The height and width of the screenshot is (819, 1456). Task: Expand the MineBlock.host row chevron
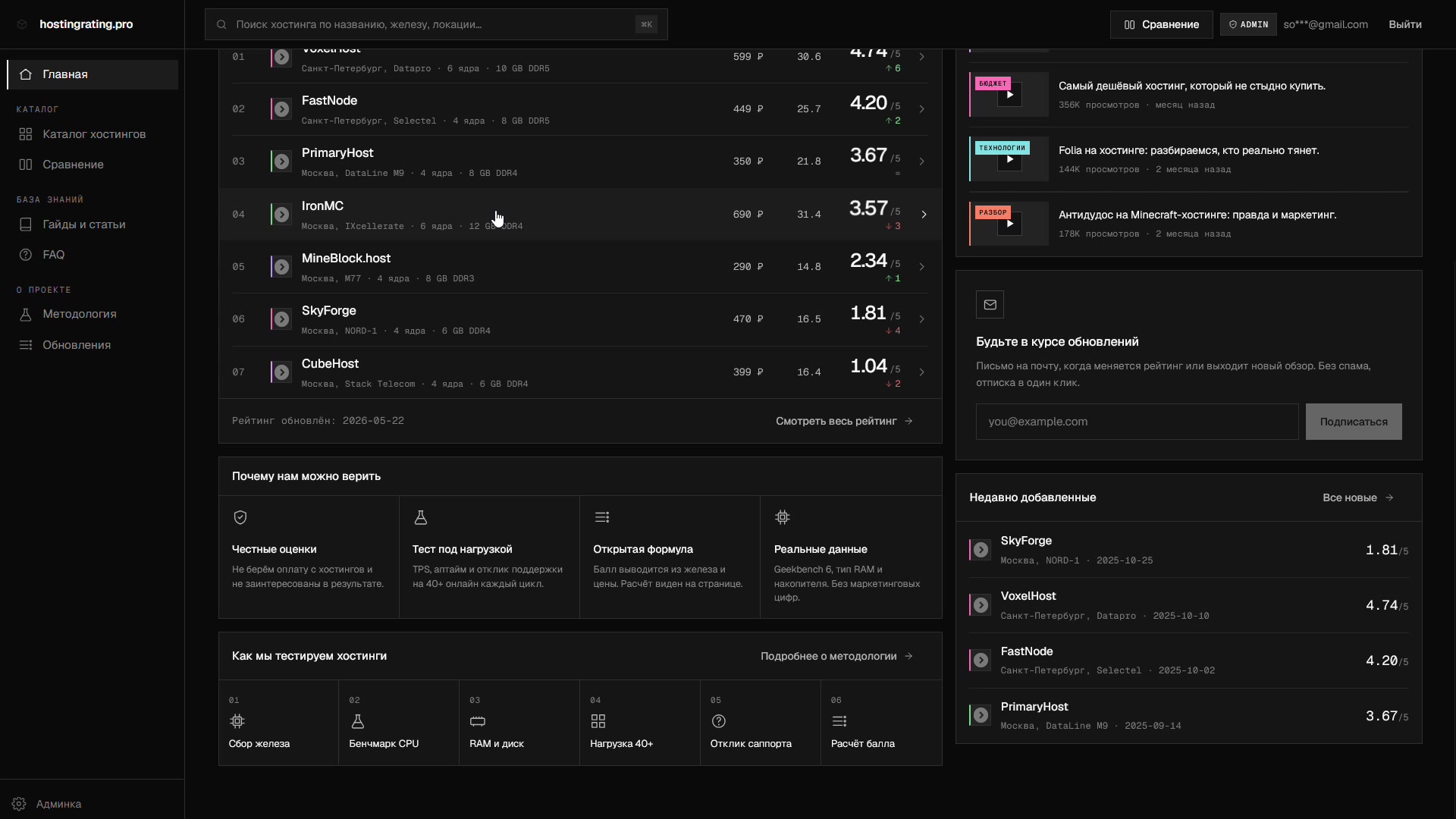coord(922,267)
